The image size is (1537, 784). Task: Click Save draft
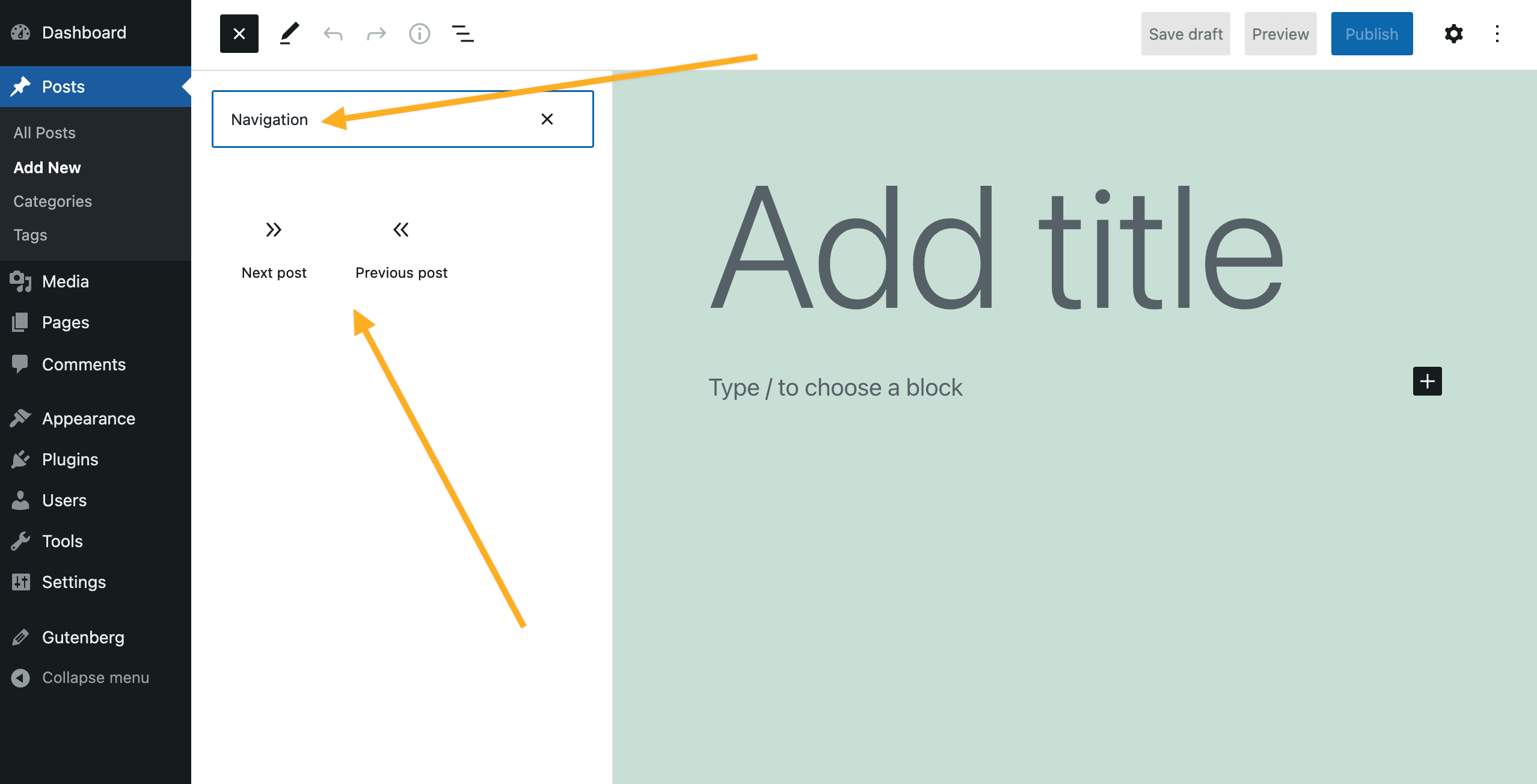point(1185,34)
